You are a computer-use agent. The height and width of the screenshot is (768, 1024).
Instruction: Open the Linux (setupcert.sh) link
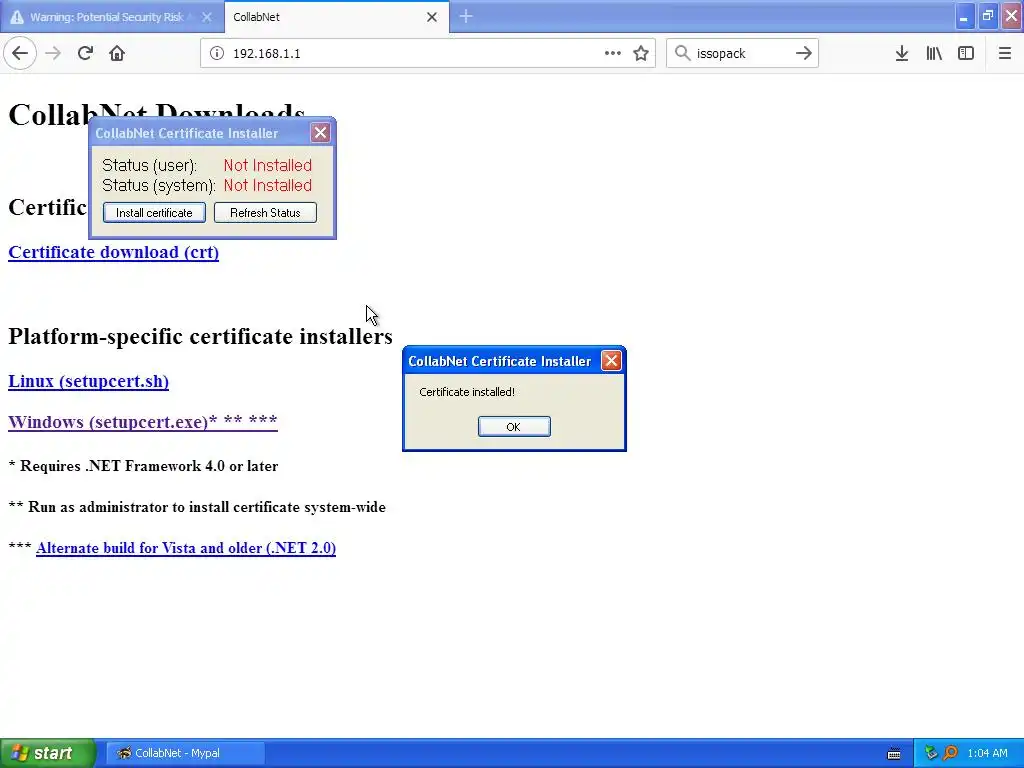point(88,381)
